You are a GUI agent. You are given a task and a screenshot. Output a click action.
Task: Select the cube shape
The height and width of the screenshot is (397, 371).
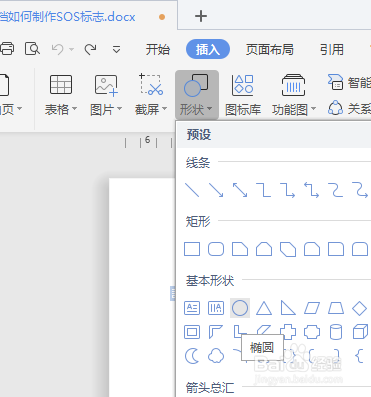(x=360, y=332)
